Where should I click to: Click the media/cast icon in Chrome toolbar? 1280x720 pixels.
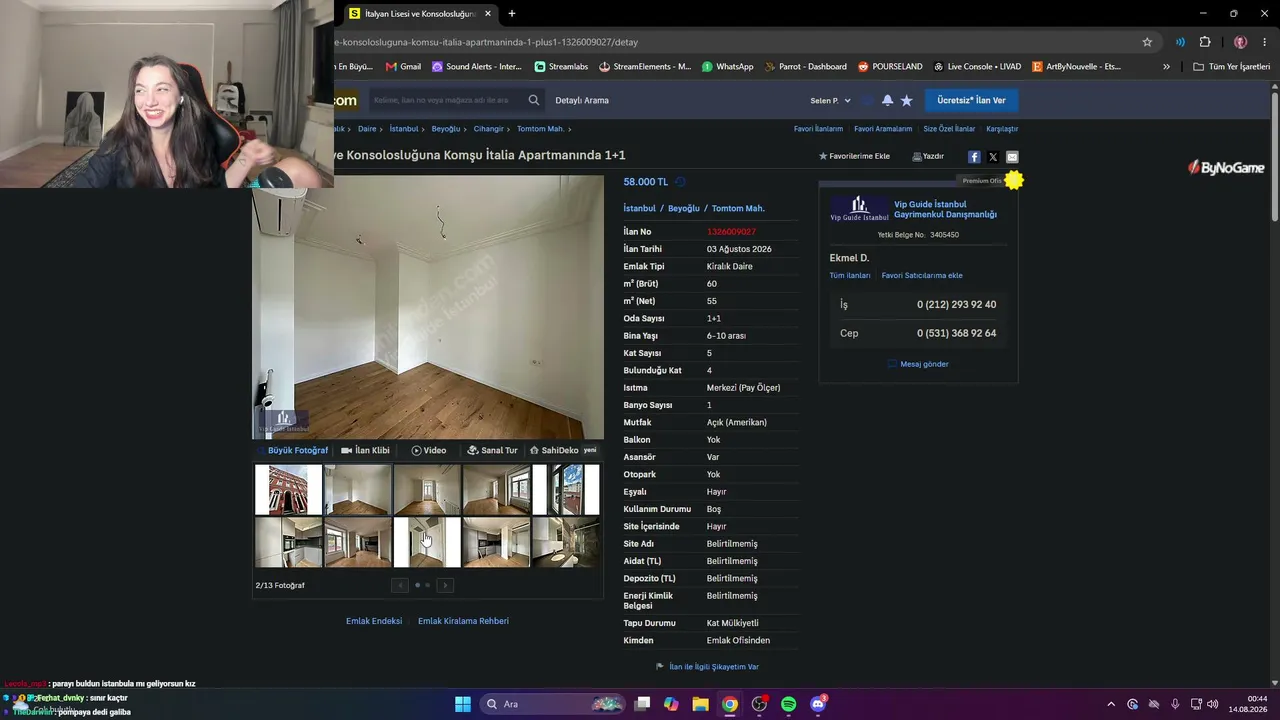(x=1180, y=42)
